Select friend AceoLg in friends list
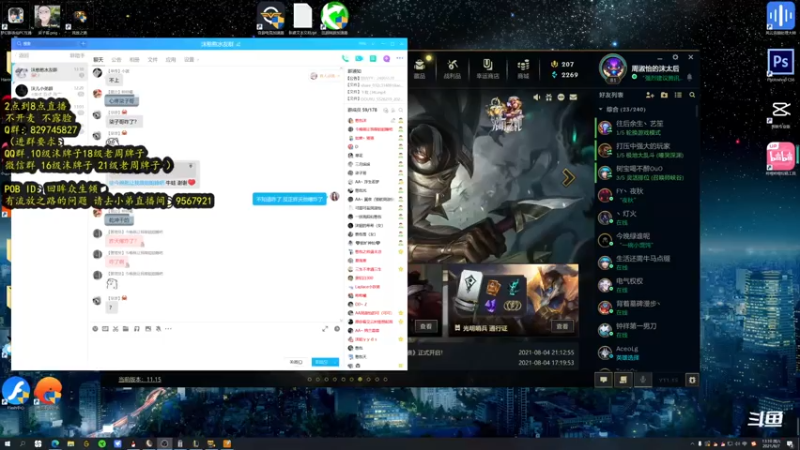Image resolution: width=800 pixels, height=450 pixels. coord(646,353)
